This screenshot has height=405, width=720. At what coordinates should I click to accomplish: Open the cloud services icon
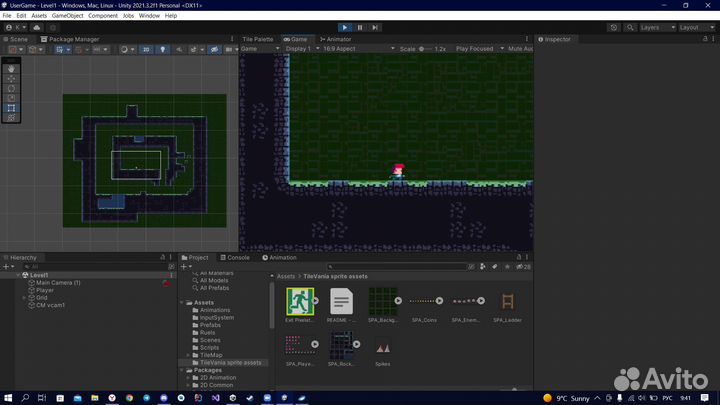point(37,28)
